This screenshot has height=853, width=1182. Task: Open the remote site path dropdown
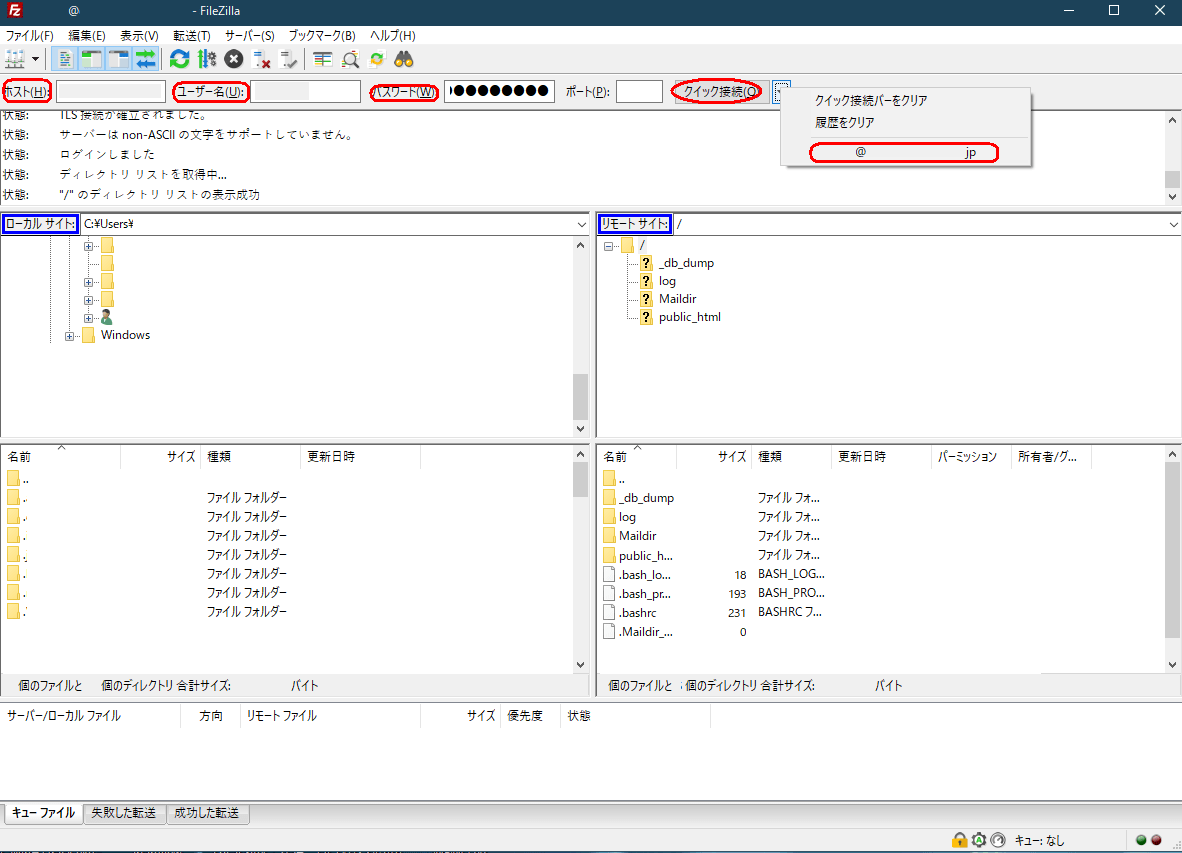tap(1174, 224)
